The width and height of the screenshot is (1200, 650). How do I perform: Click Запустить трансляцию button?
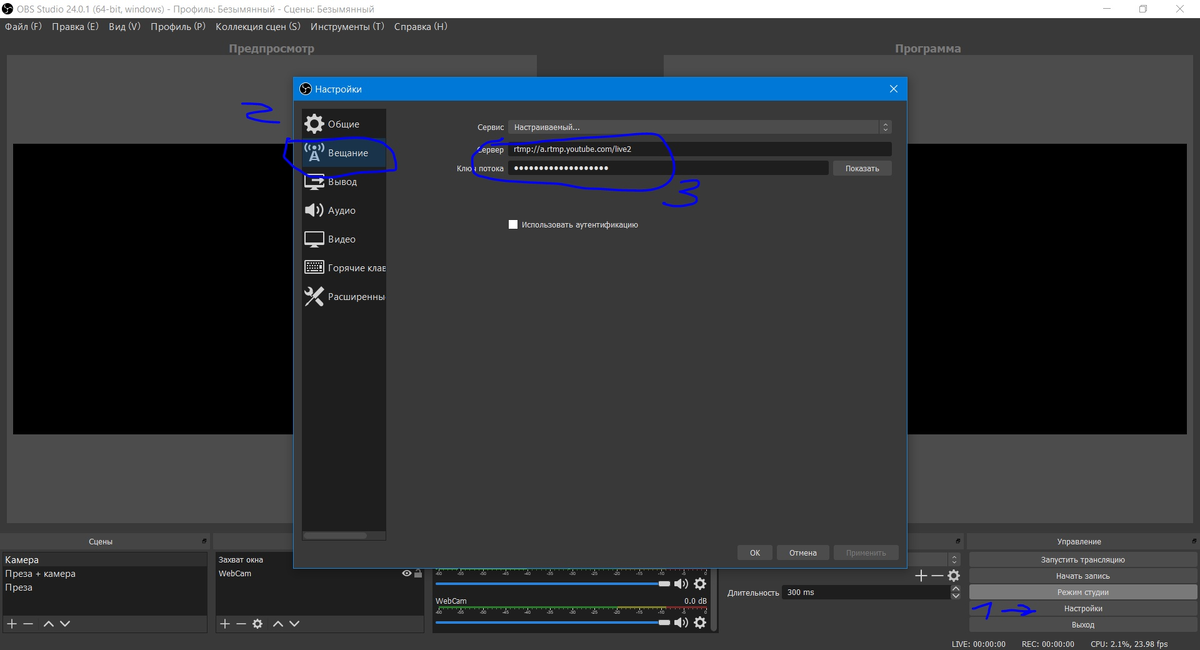point(1083,560)
